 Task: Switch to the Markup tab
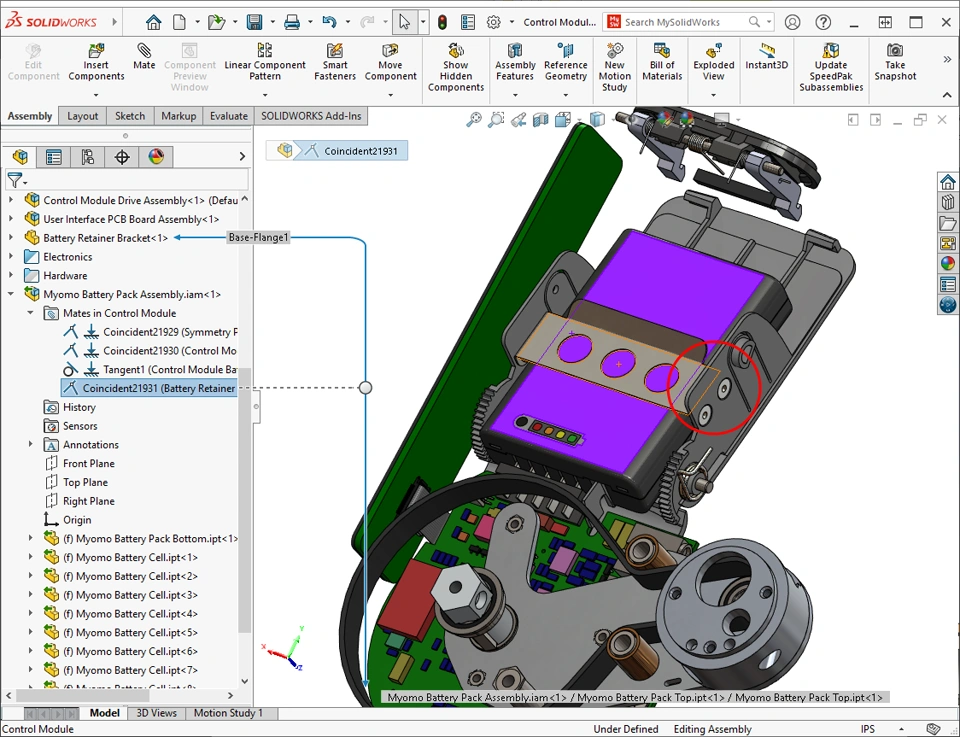coord(178,116)
